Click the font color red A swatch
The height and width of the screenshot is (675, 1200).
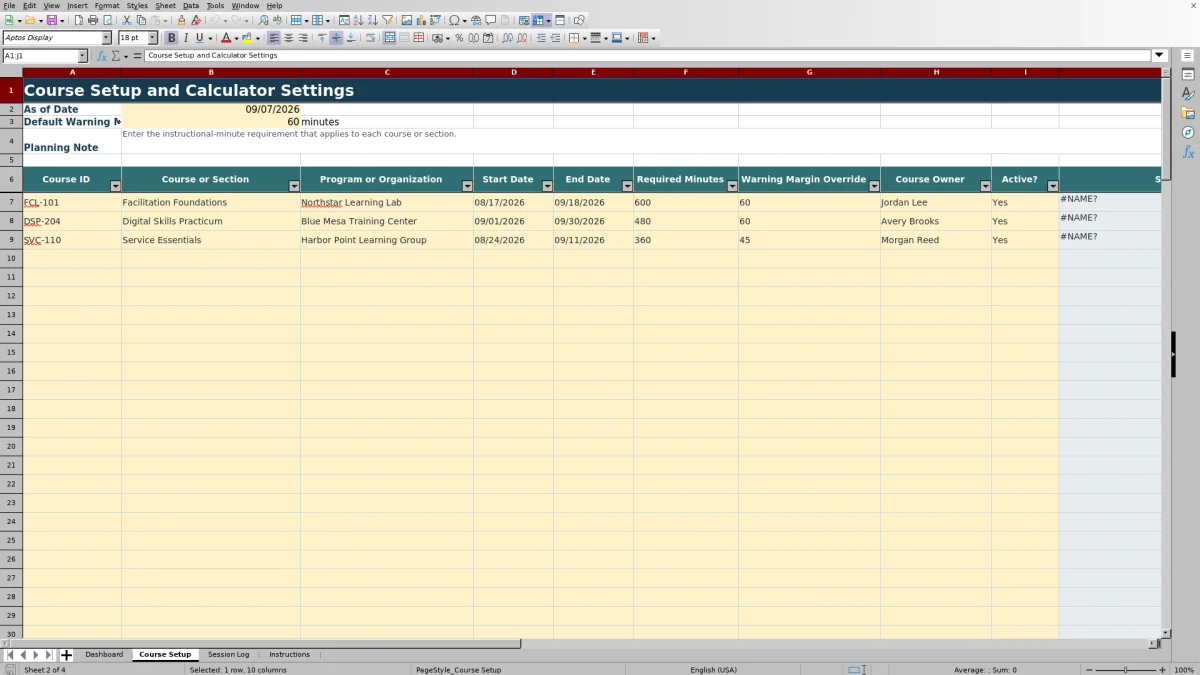tap(226, 38)
